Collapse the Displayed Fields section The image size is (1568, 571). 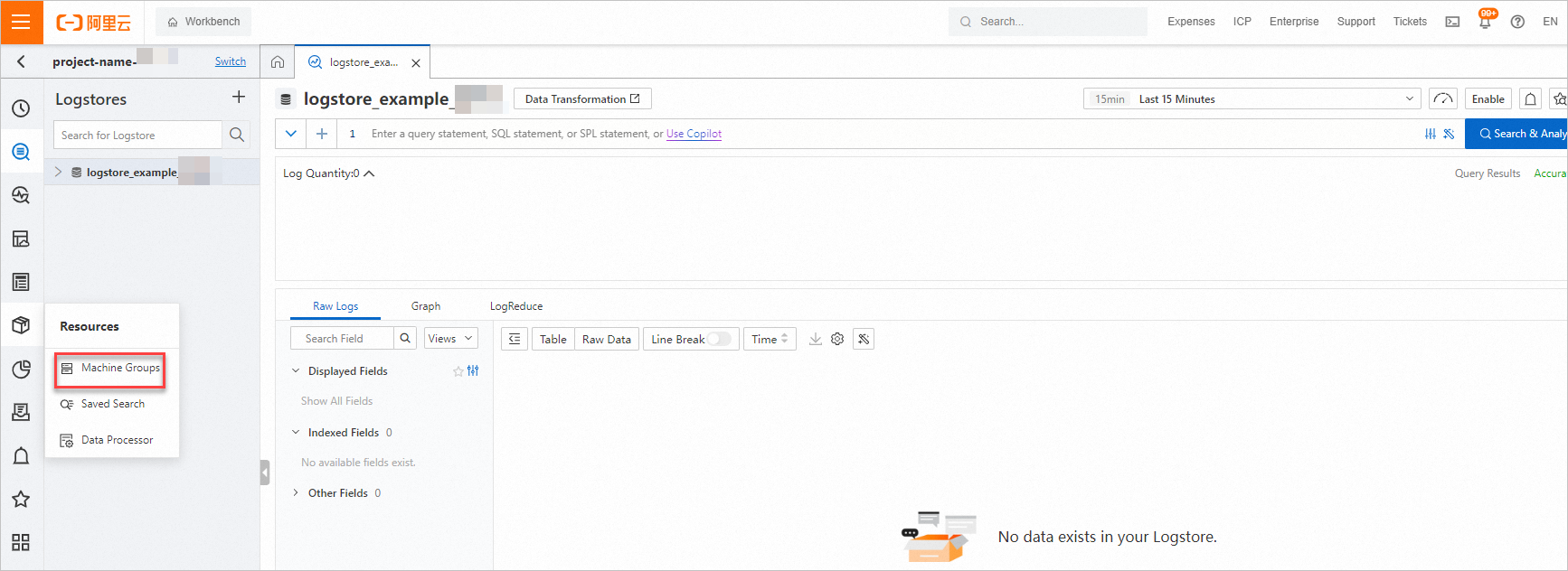point(296,371)
